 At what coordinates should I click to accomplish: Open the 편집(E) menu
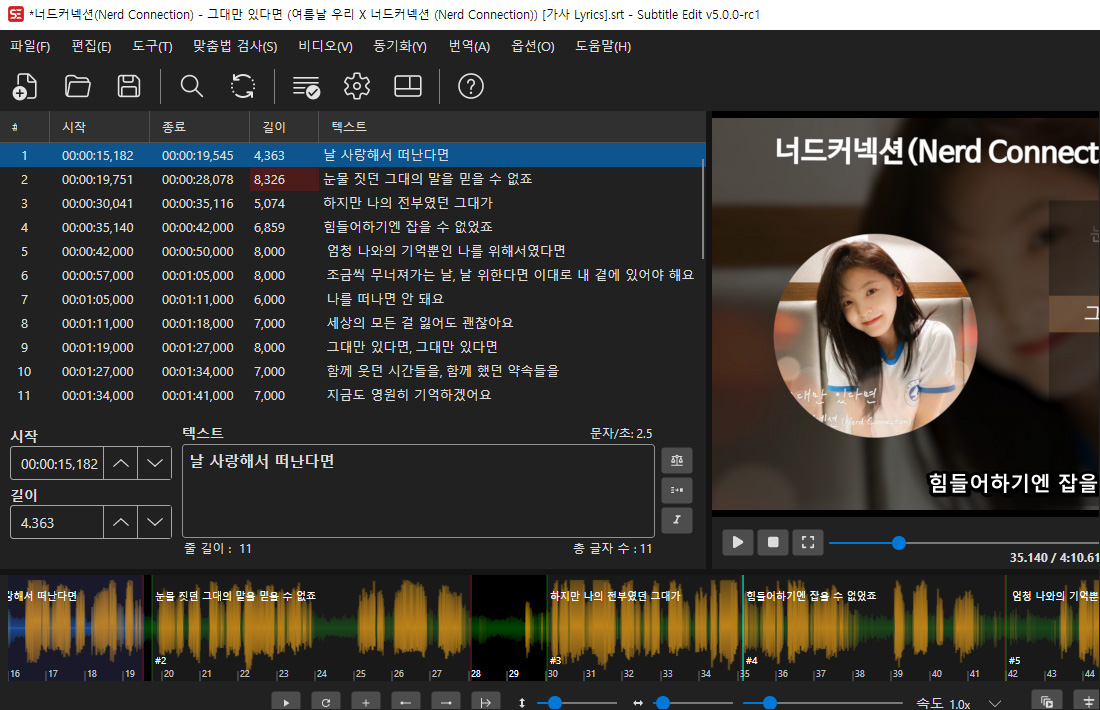pyautogui.click(x=91, y=46)
